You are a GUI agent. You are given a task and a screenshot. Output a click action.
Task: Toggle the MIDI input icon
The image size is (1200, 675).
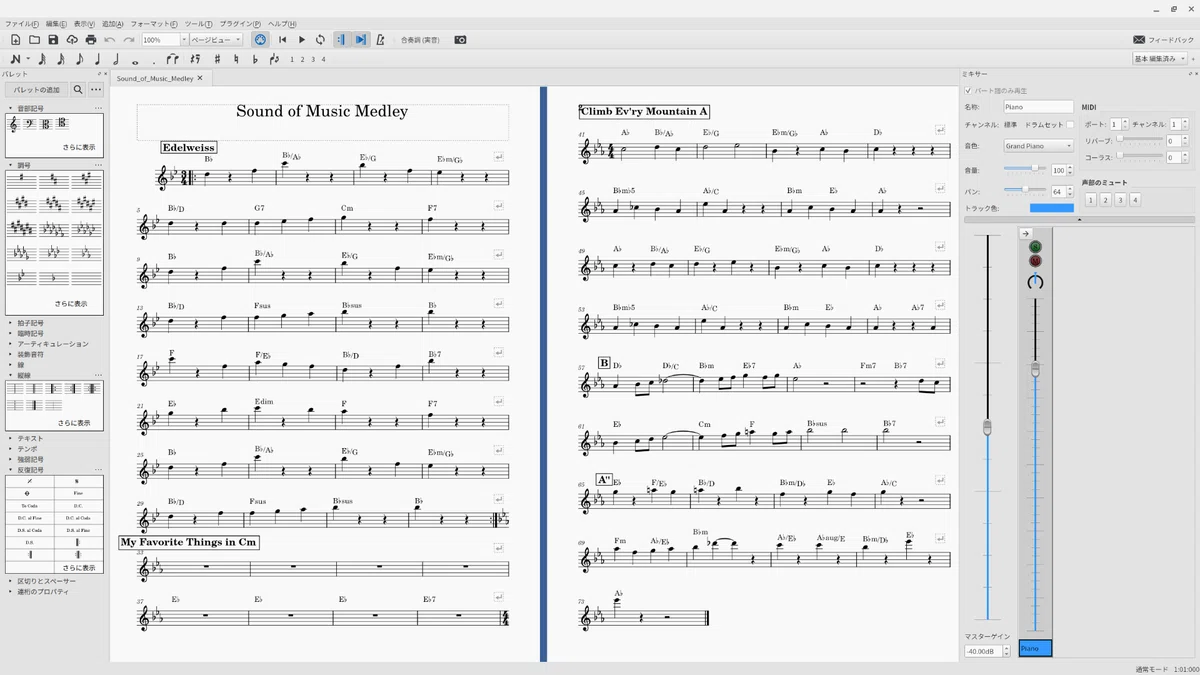259,40
